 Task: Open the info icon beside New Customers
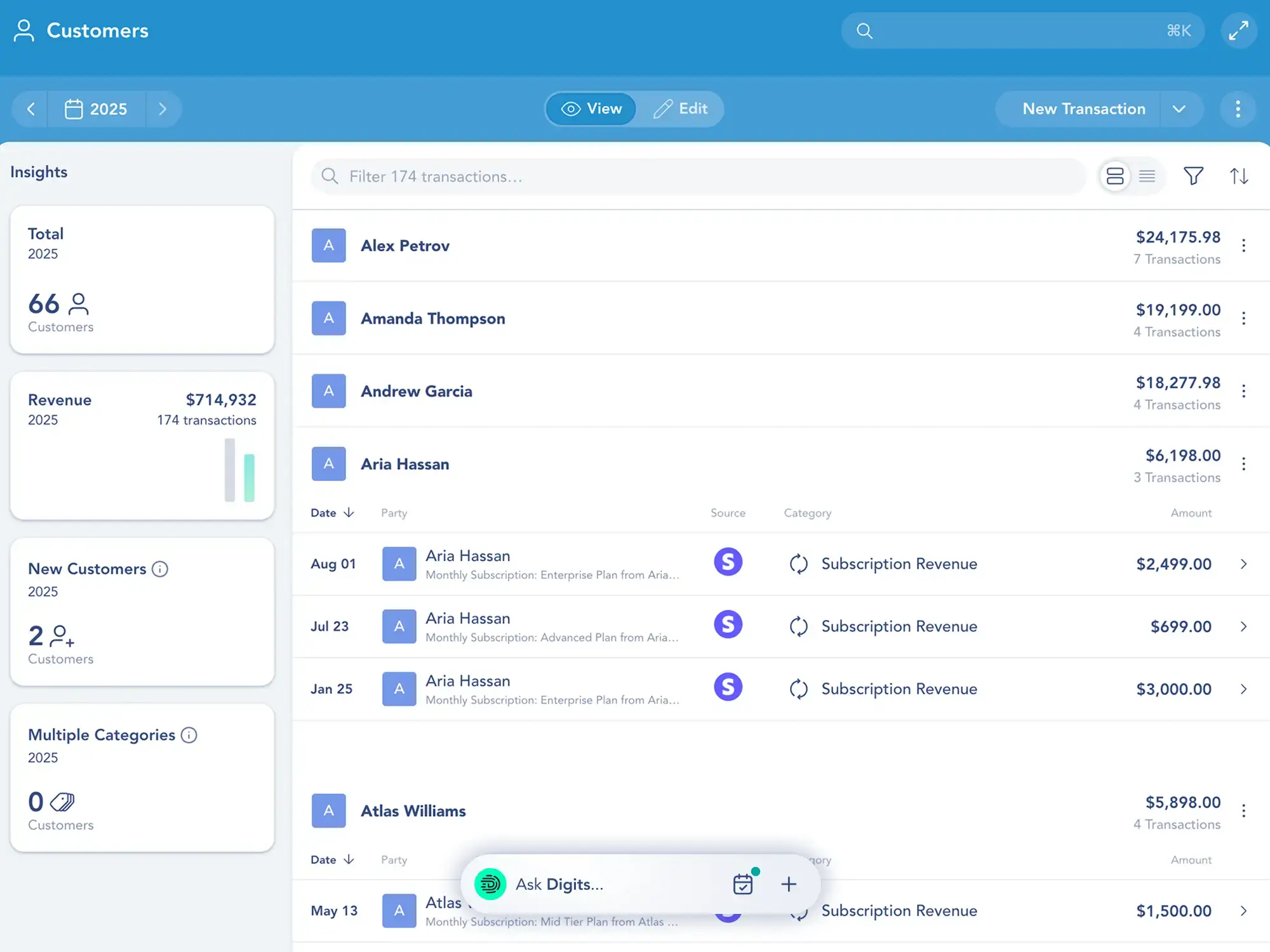tap(160, 569)
